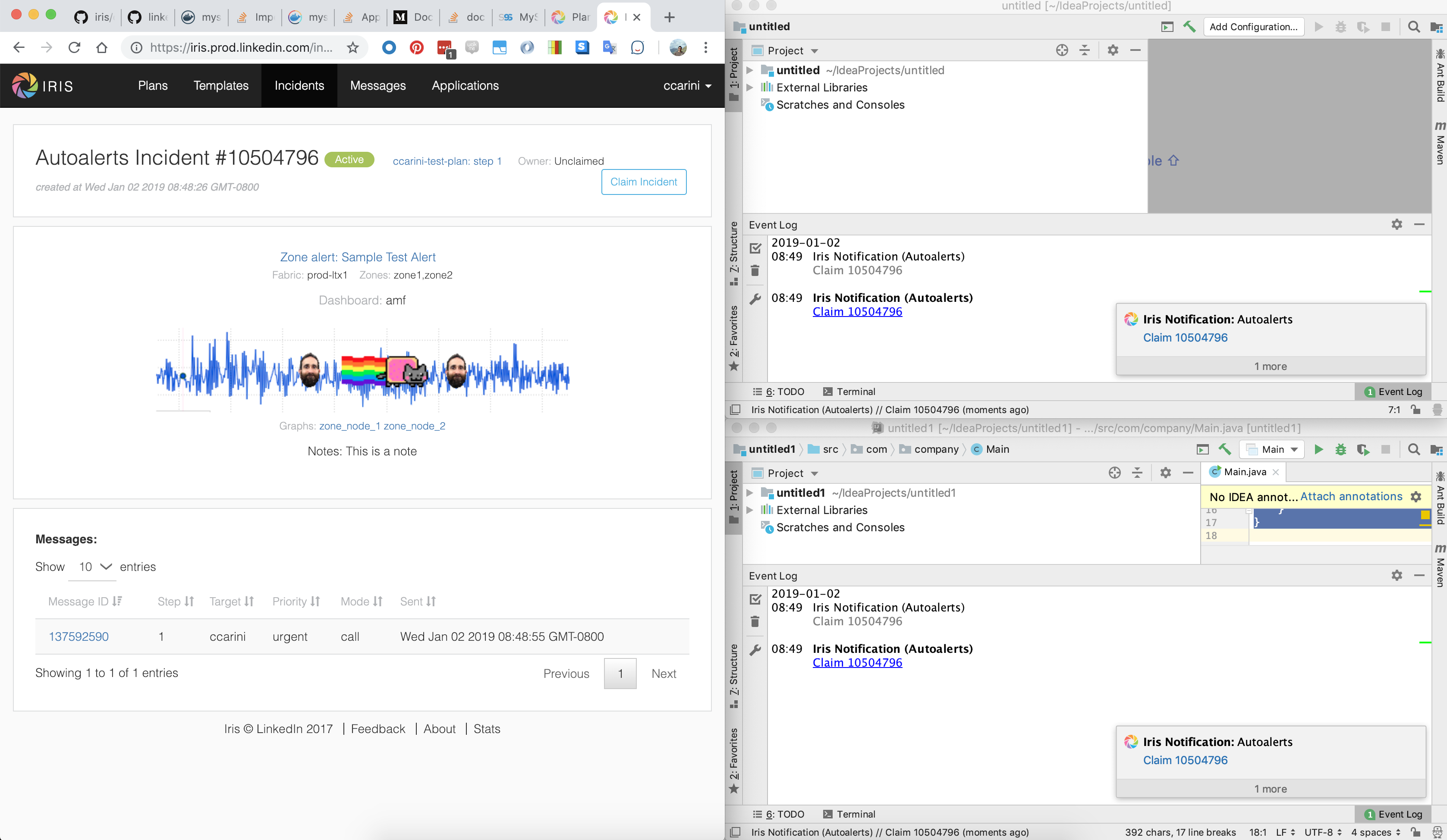Click the Search Everywhere magnifier in the untitled window
This screenshot has height=840, width=1447.
tap(1414, 27)
